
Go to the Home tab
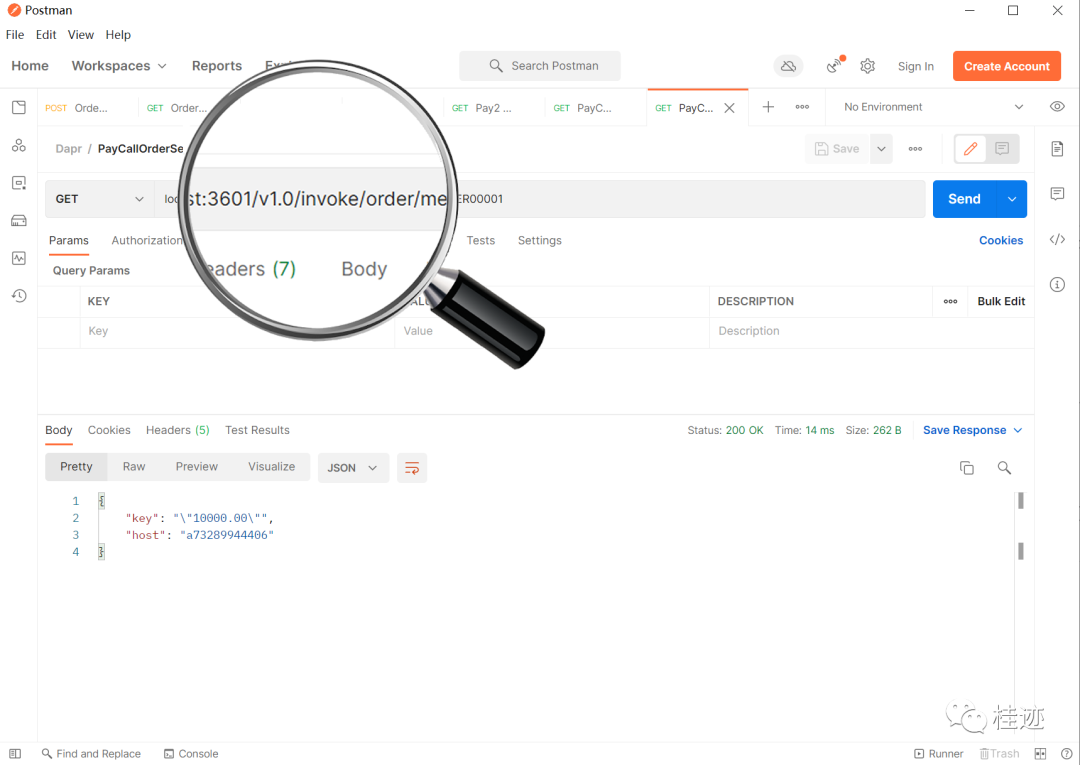coord(30,66)
